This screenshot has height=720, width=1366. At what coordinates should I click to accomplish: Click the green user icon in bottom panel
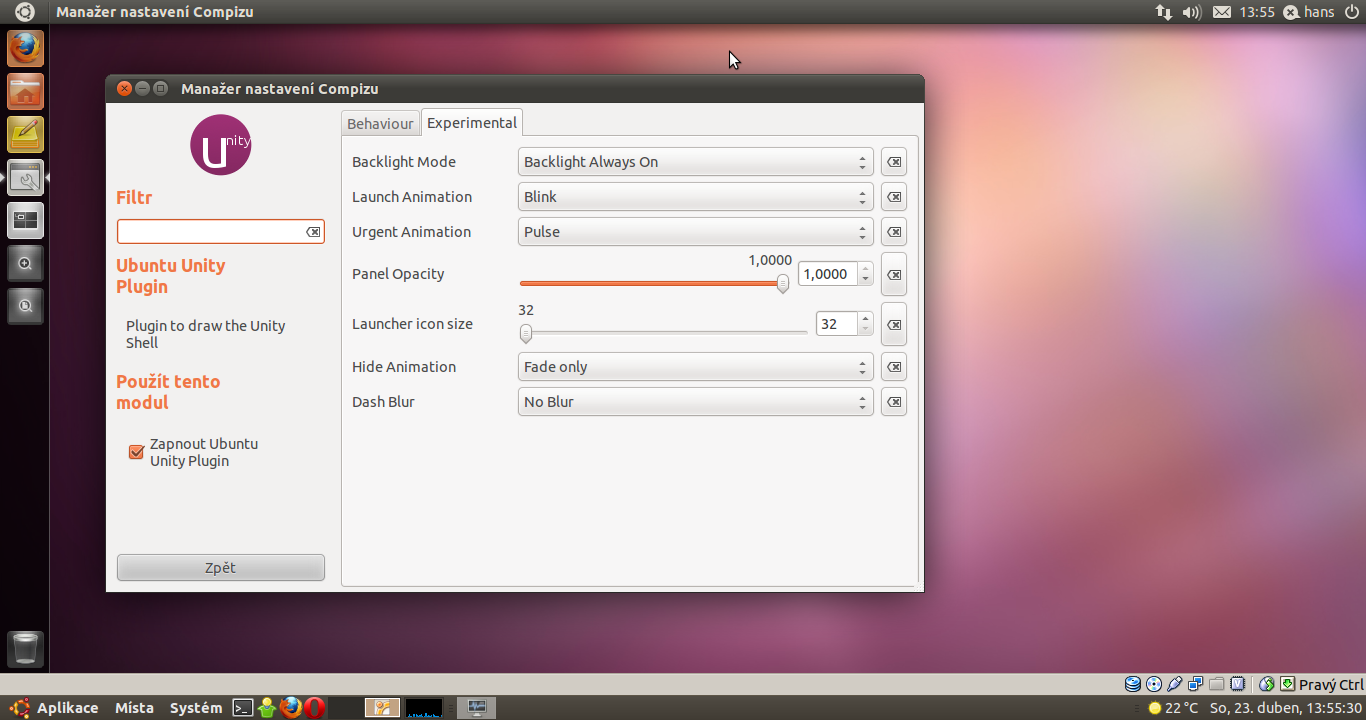(267, 708)
